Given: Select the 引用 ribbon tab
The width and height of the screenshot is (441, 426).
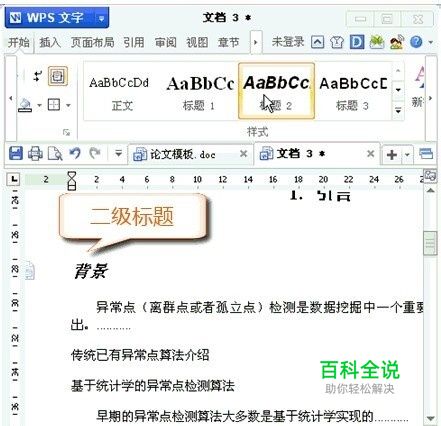Looking at the screenshot, I should click(x=134, y=43).
